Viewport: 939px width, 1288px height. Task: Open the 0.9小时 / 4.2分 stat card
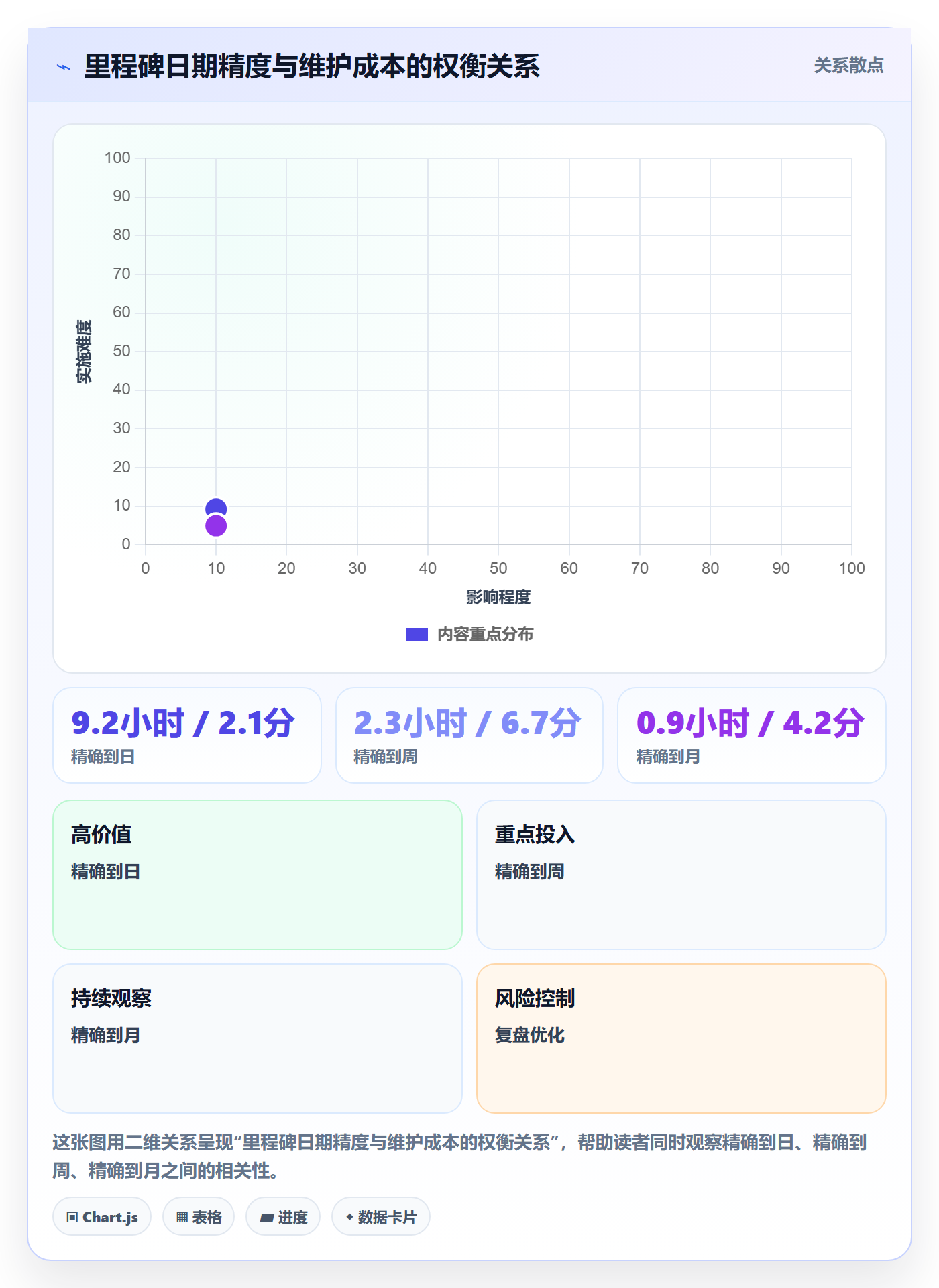752,735
